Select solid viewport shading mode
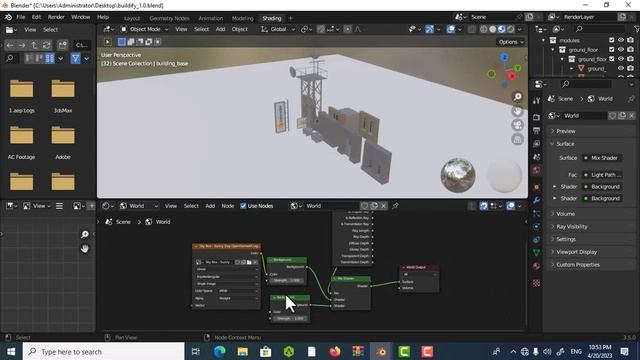 pyautogui.click(x=493, y=29)
